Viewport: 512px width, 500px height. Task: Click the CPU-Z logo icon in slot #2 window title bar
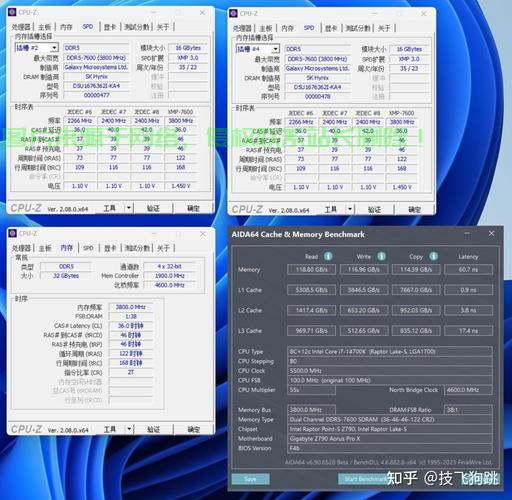pos(12,12)
